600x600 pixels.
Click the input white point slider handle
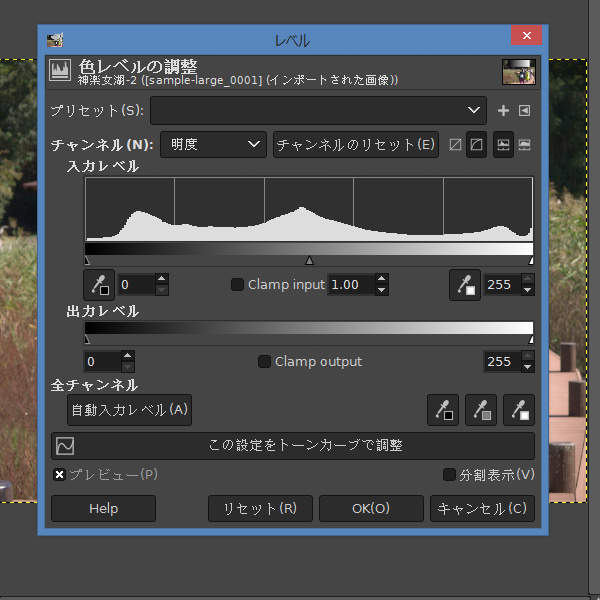click(x=531, y=261)
